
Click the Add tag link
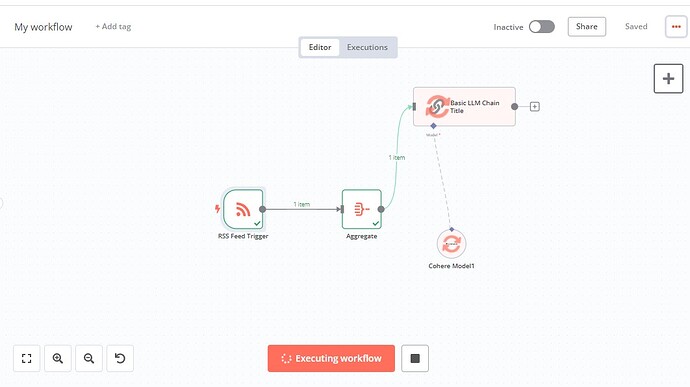113,26
